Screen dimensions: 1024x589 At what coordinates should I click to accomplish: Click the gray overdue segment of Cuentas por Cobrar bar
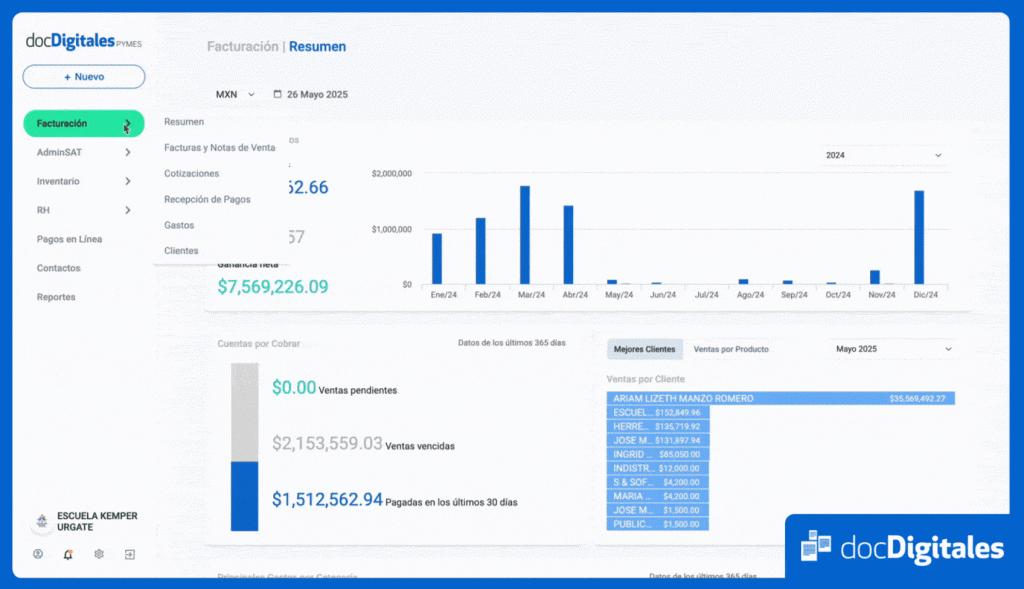tap(244, 412)
